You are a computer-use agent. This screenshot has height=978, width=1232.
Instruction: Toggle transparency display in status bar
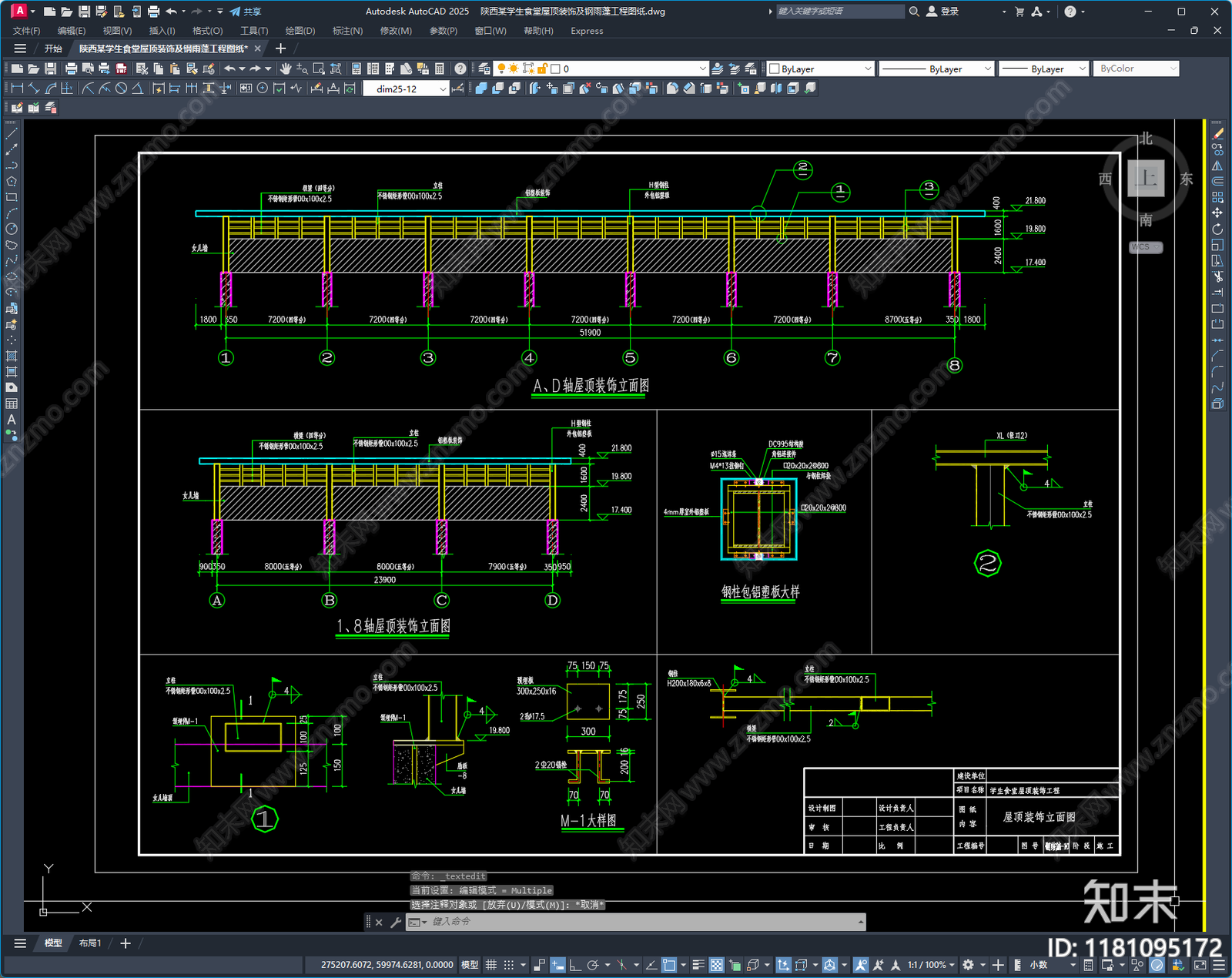pyautogui.click(x=716, y=965)
